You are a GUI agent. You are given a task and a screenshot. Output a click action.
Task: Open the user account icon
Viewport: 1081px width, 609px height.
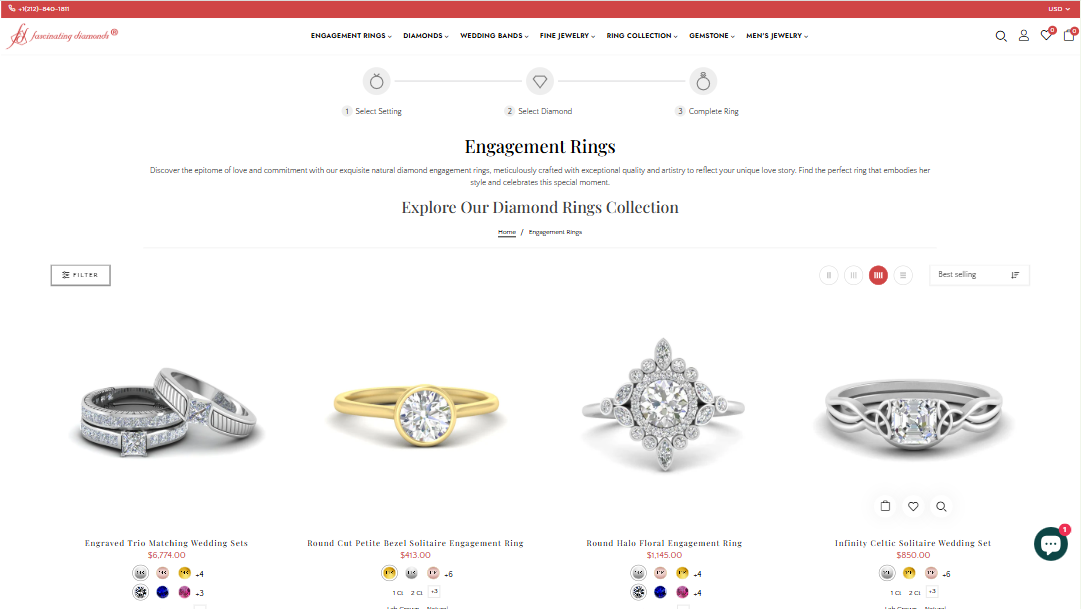coord(1024,35)
